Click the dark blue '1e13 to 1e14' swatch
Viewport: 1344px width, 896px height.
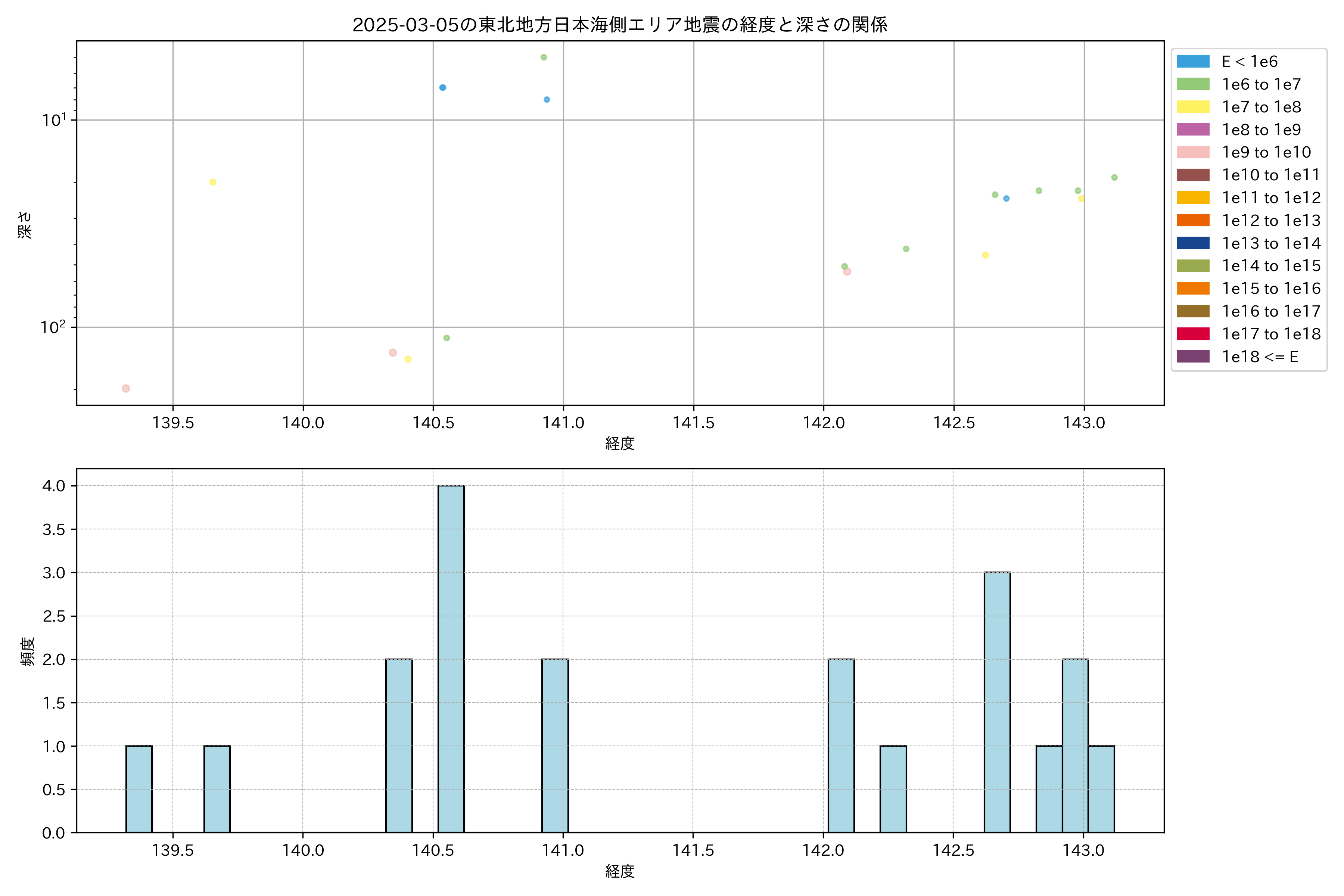pyautogui.click(x=1192, y=243)
